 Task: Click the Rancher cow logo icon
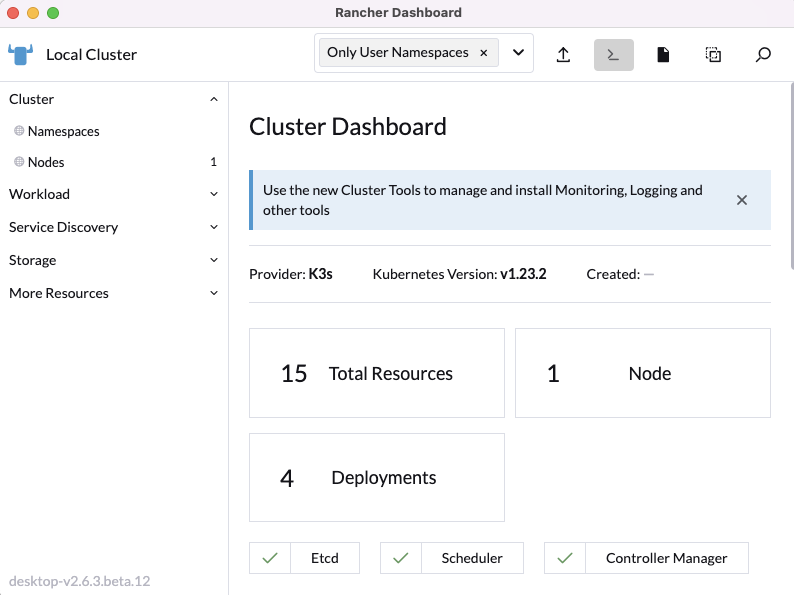click(21, 55)
